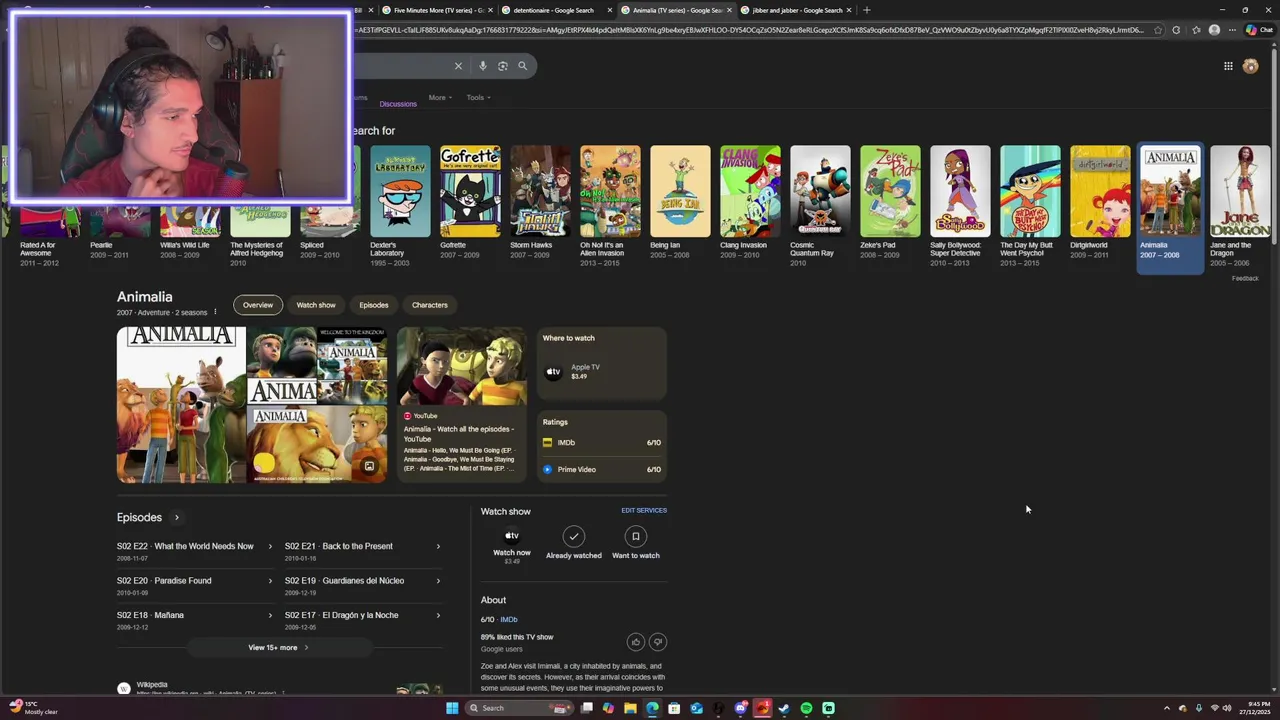Open Google Lens image search icon
The width and height of the screenshot is (1280, 720).
point(502,66)
